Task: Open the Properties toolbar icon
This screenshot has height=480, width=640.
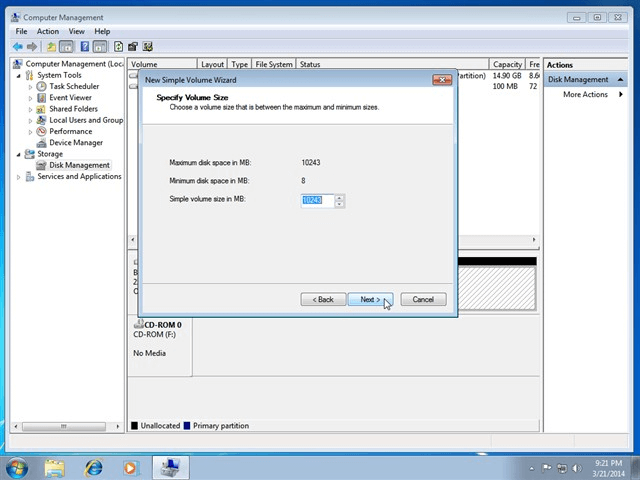Action: tap(133, 47)
